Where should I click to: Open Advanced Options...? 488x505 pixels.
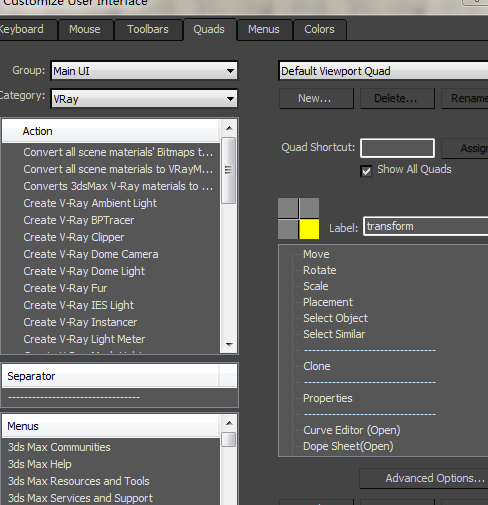[424, 478]
